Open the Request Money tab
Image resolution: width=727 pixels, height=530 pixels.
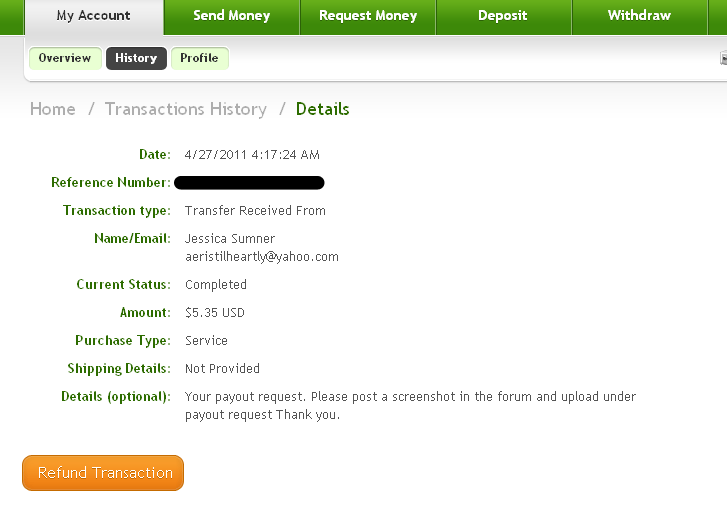pos(368,17)
